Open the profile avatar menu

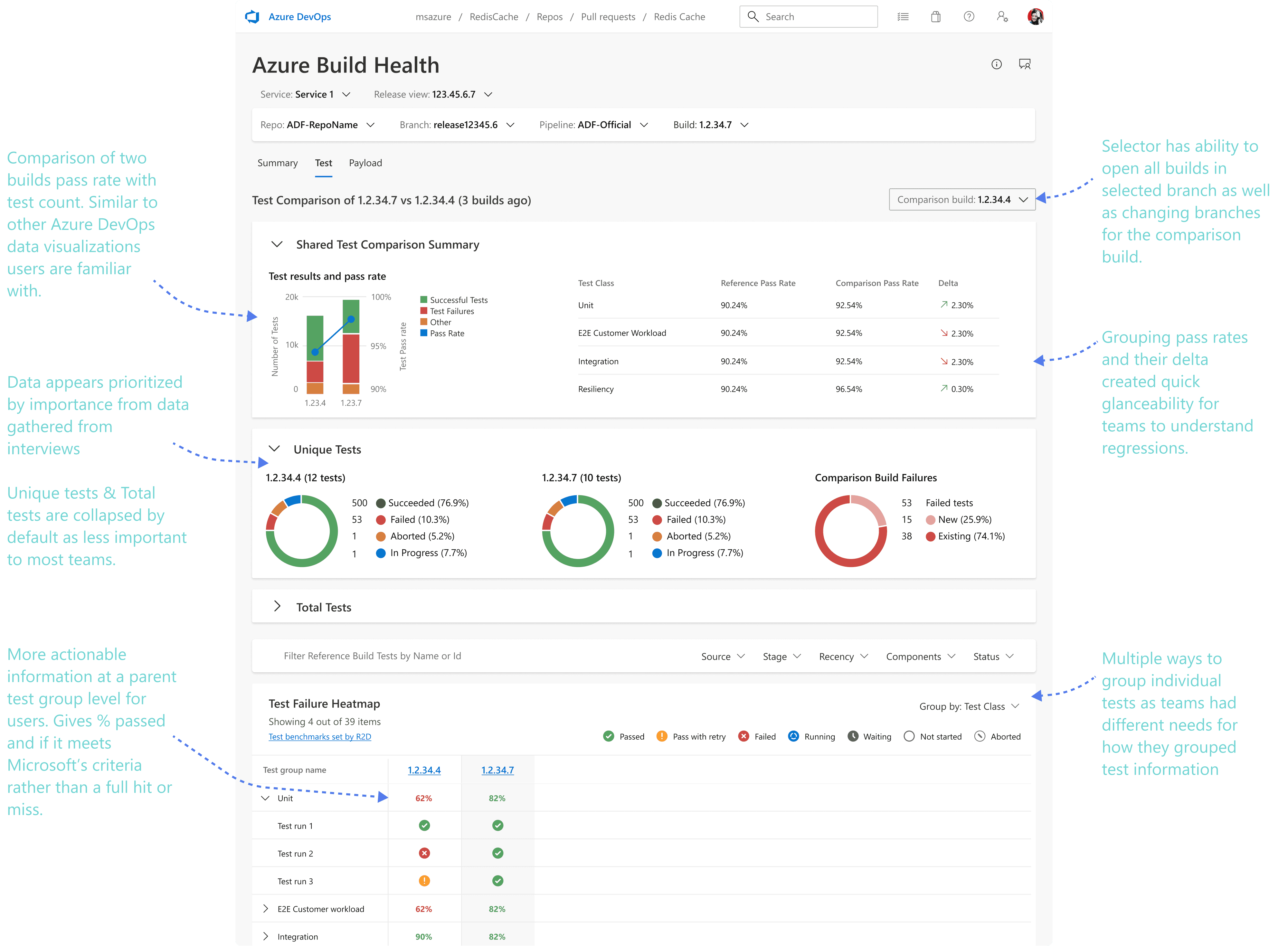click(x=1036, y=17)
